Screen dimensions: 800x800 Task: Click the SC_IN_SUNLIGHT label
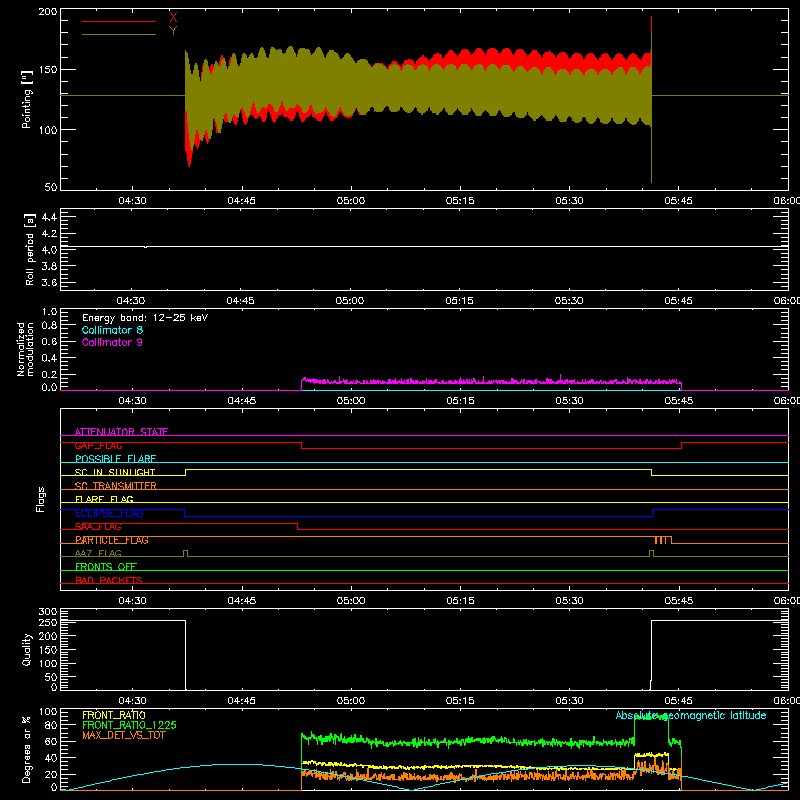coord(115,472)
